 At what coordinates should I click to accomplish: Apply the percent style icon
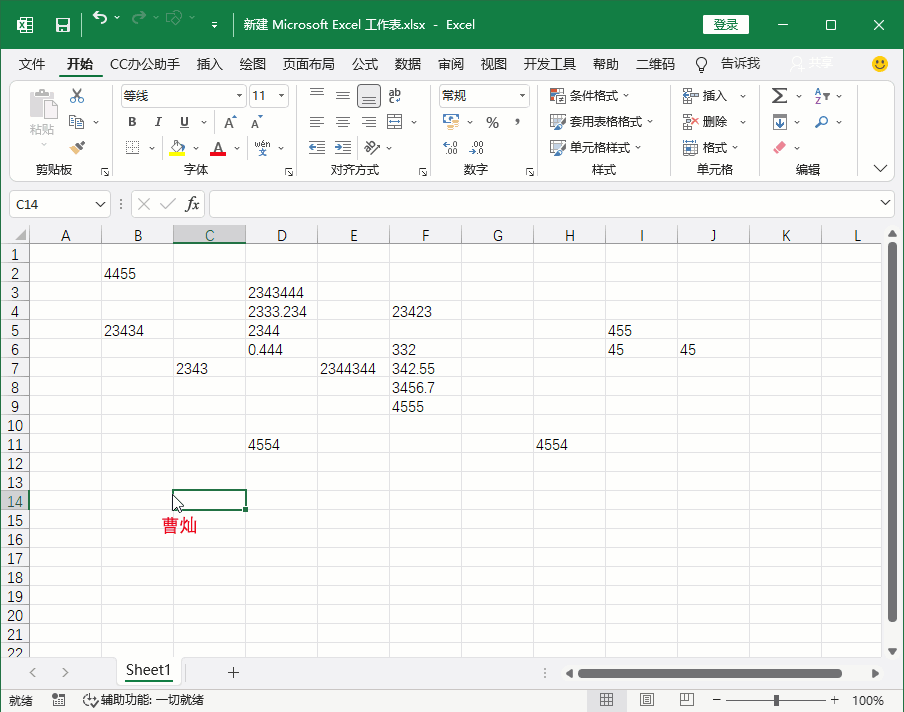click(x=492, y=122)
